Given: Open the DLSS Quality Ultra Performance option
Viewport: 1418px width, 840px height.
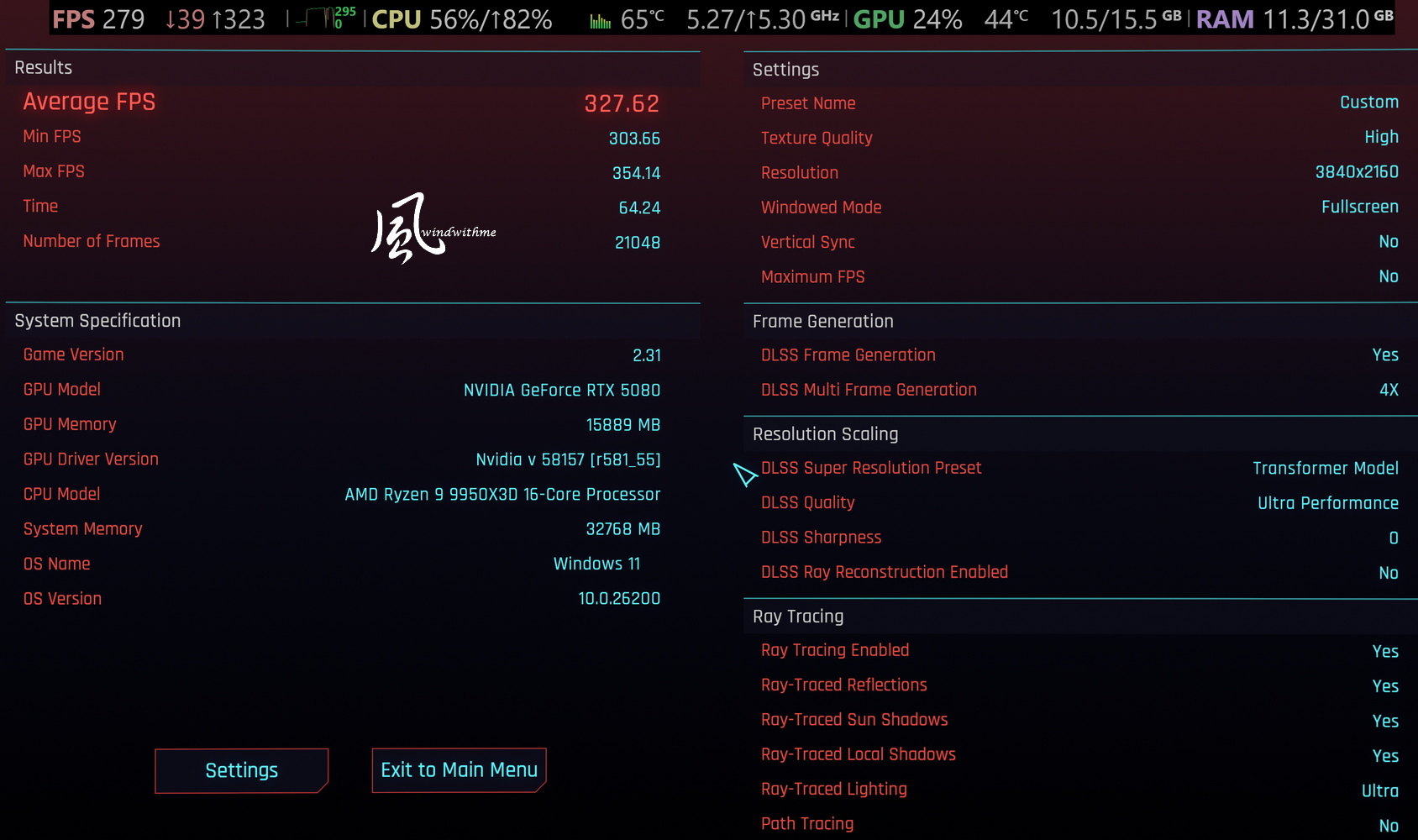Looking at the screenshot, I should click(1327, 503).
